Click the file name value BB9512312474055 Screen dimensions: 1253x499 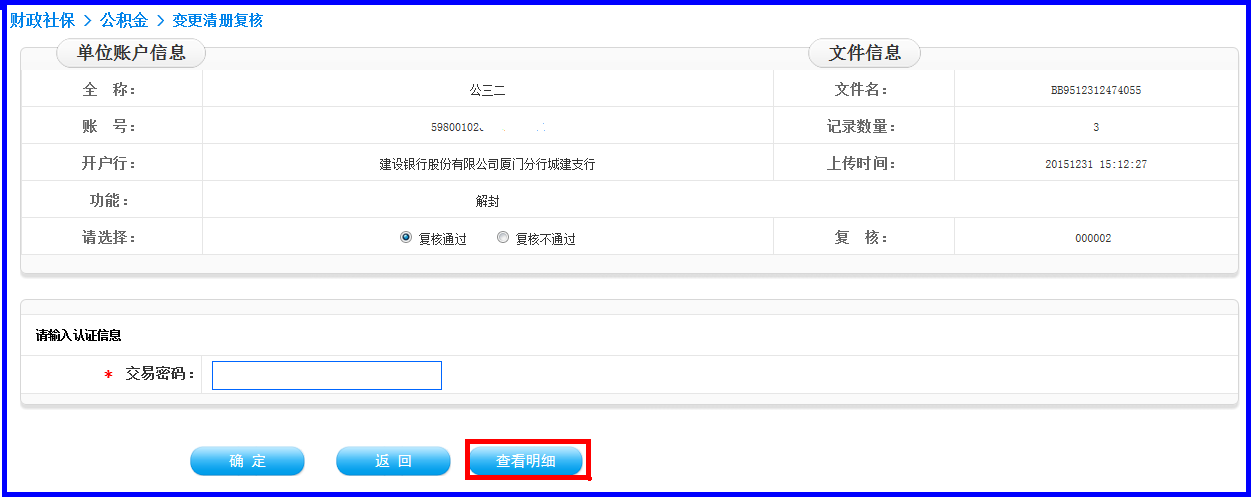point(1095,90)
